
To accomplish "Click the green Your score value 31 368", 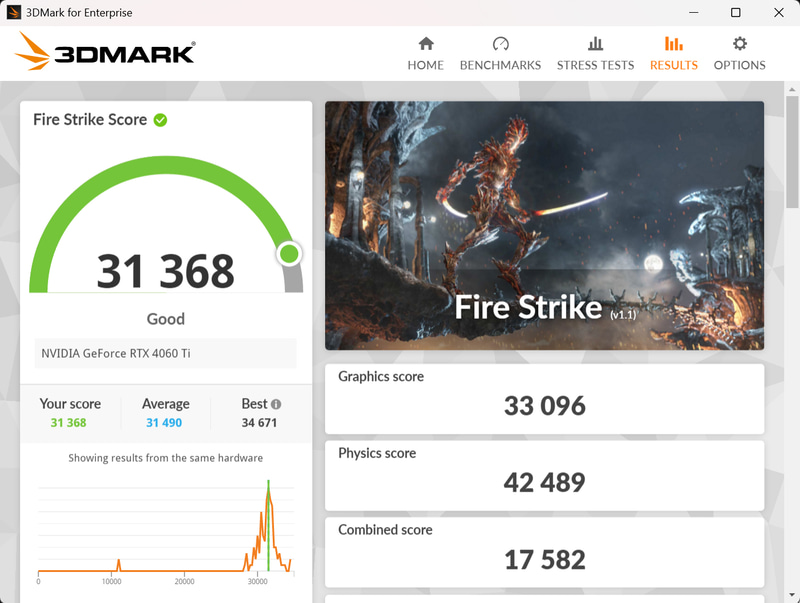I will tap(71, 422).
